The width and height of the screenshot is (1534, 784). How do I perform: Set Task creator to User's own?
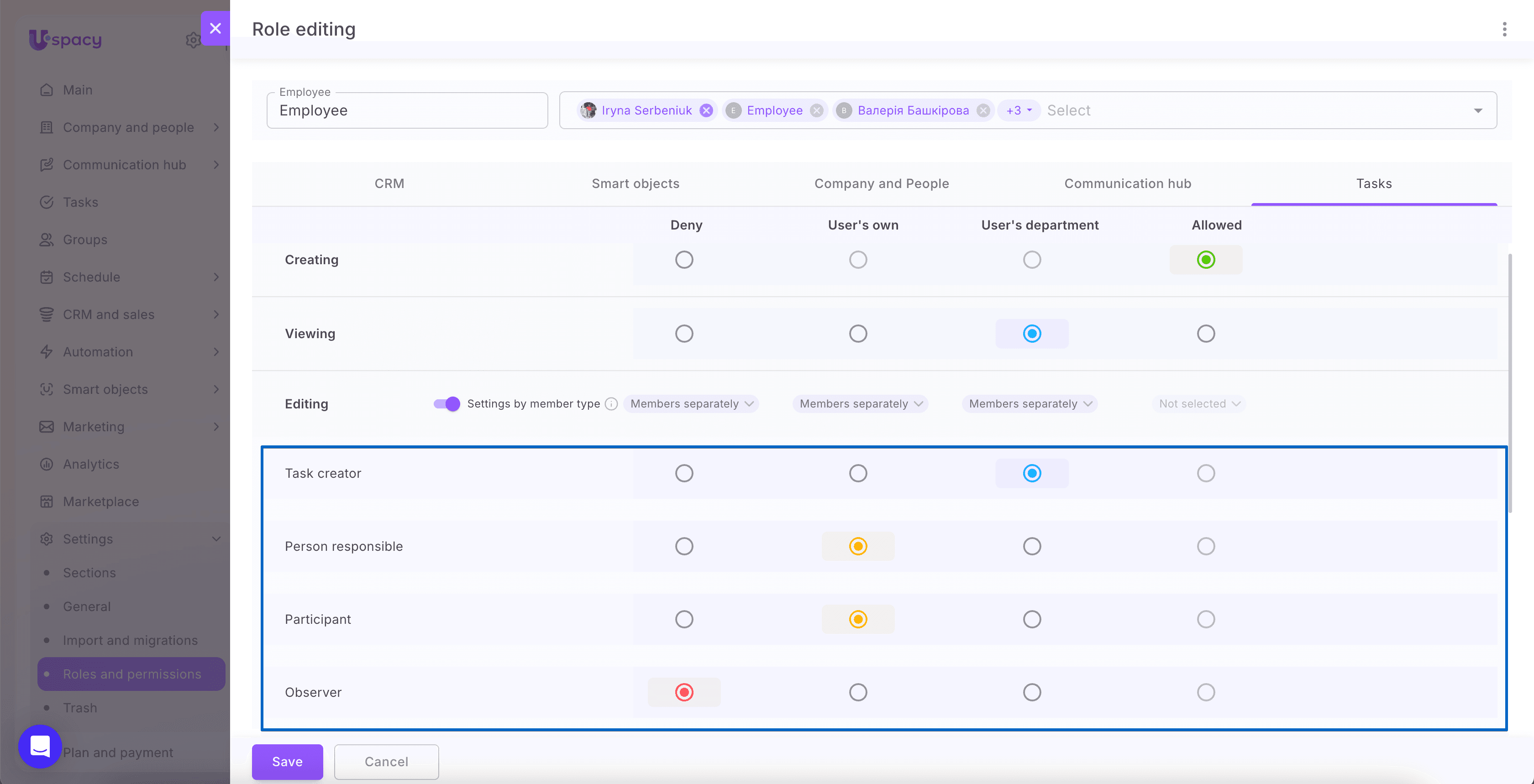[858, 473]
